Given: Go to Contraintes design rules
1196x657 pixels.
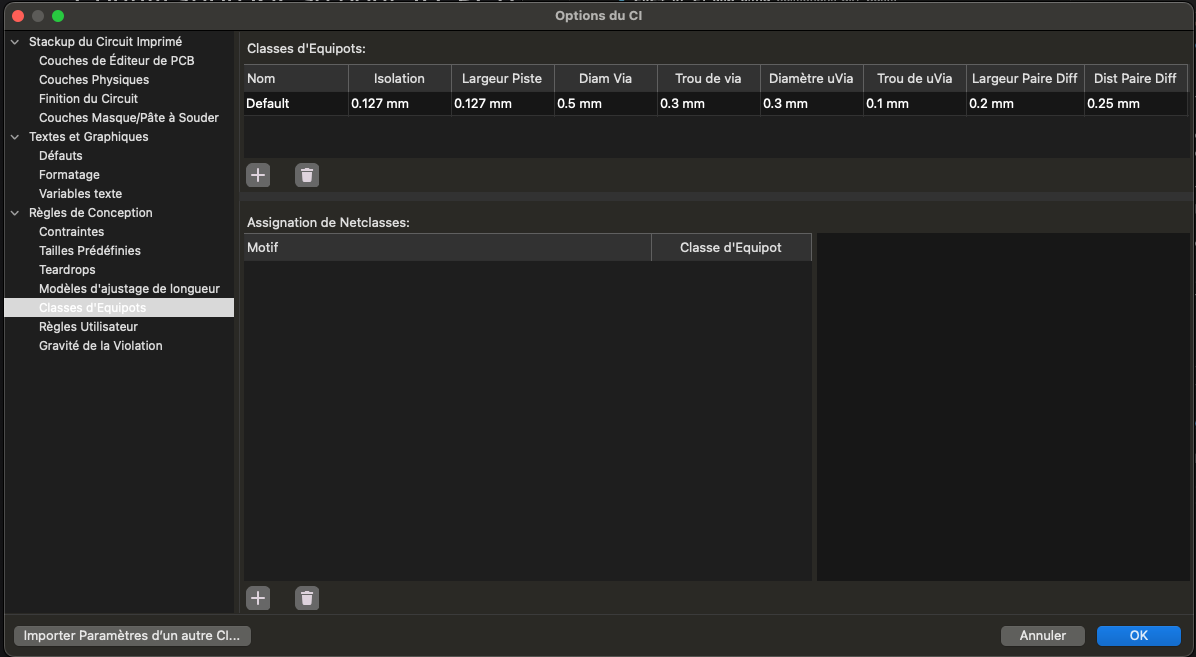Looking at the screenshot, I should click(x=72, y=231).
